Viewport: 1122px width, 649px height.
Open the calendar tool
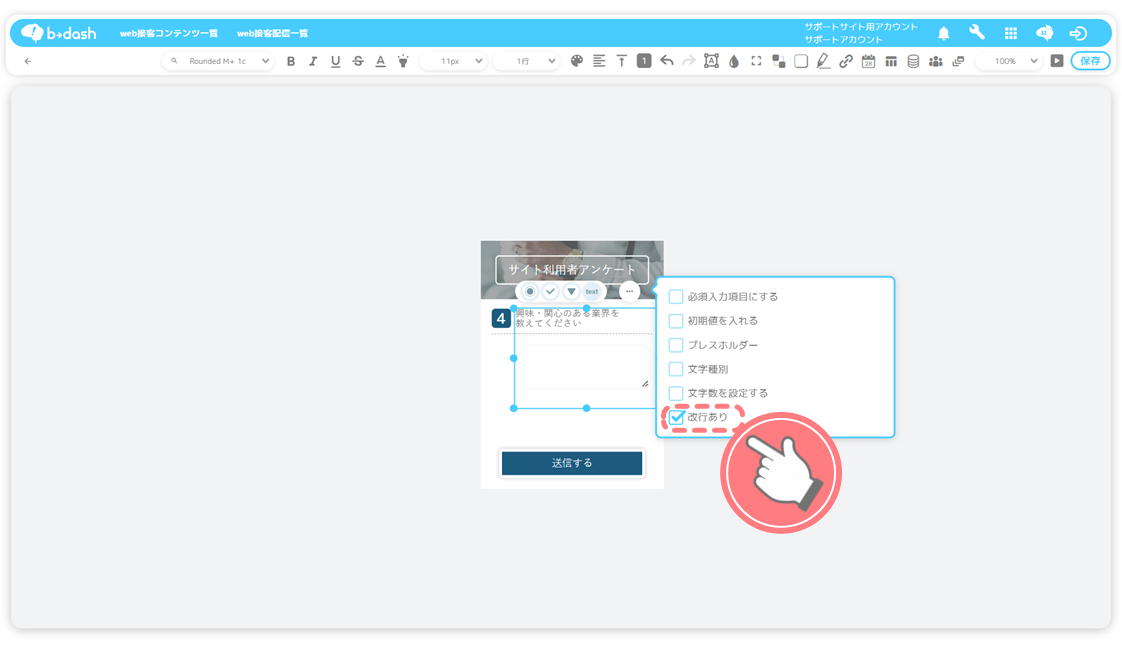click(868, 62)
